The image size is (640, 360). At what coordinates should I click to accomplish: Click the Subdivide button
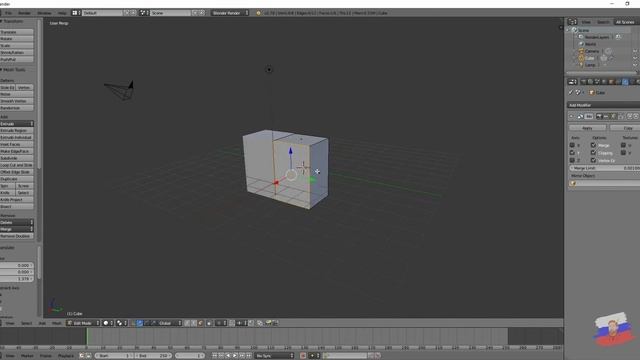click(x=16, y=158)
